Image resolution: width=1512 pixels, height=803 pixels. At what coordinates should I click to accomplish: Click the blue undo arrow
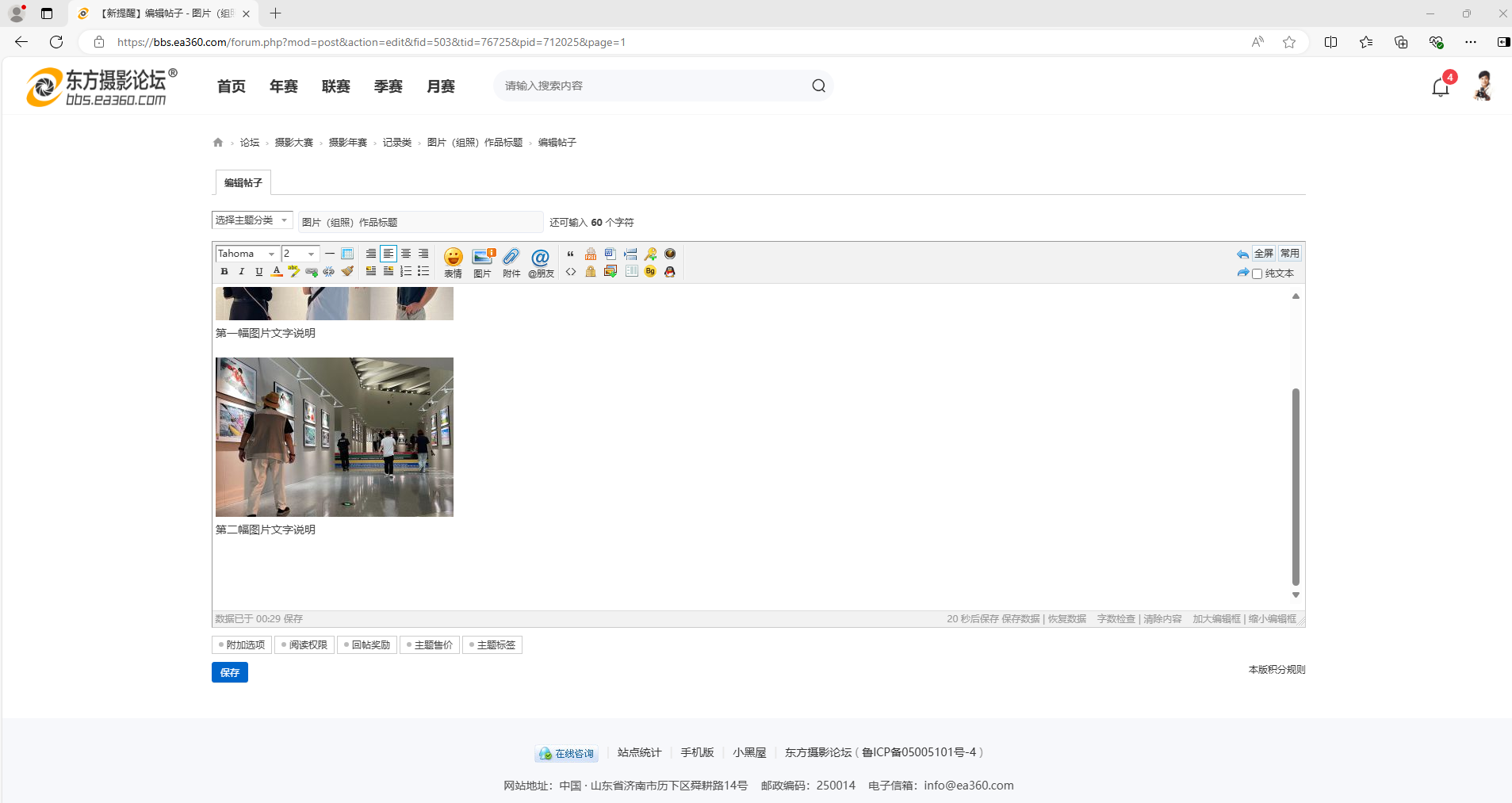(1242, 254)
